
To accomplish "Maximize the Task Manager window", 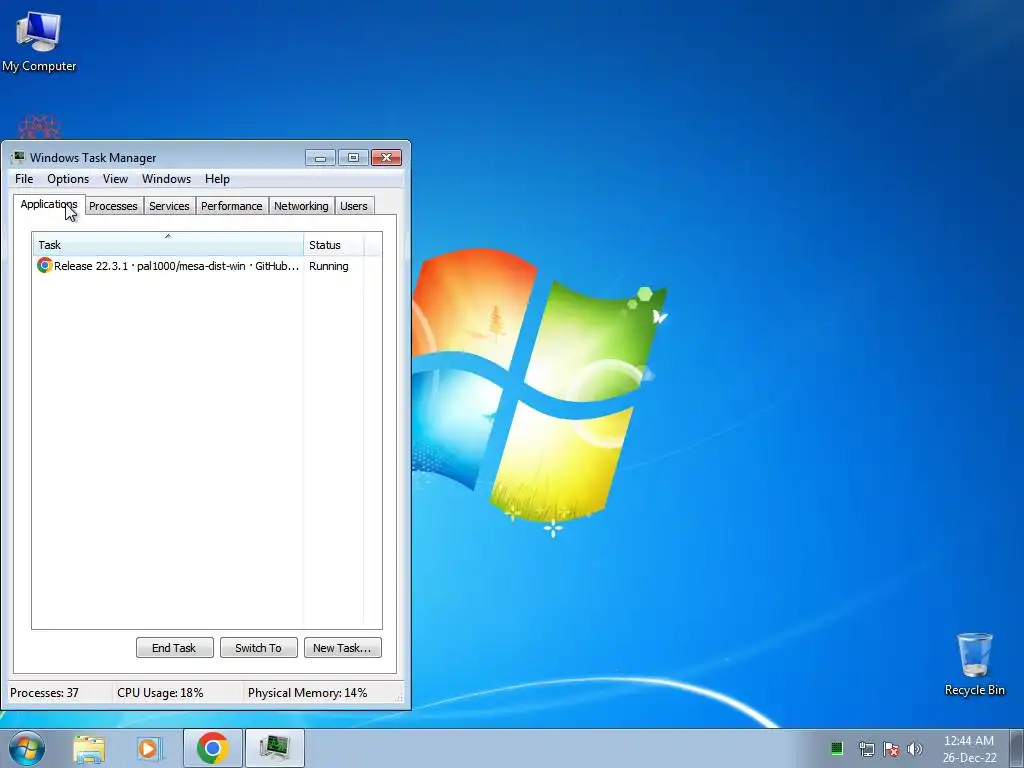I will click(x=353, y=158).
